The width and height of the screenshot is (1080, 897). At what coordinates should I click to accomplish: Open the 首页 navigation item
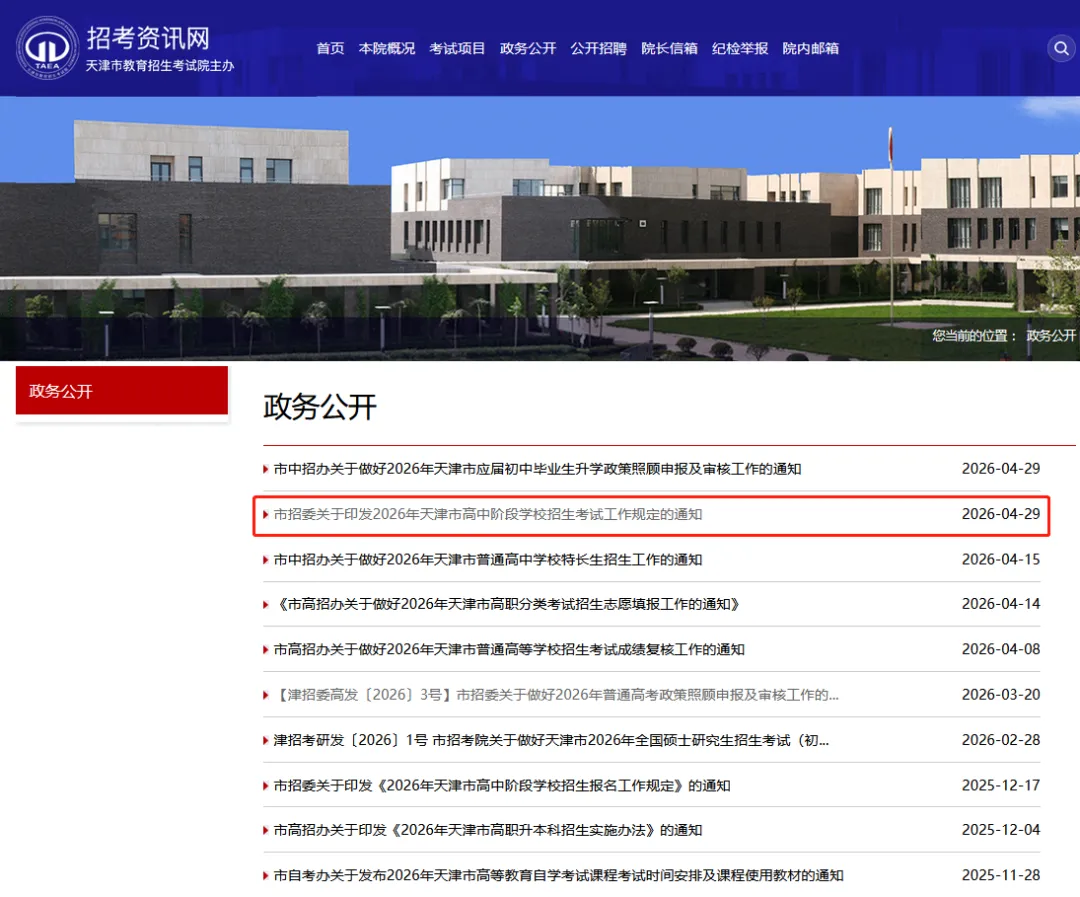tap(330, 47)
